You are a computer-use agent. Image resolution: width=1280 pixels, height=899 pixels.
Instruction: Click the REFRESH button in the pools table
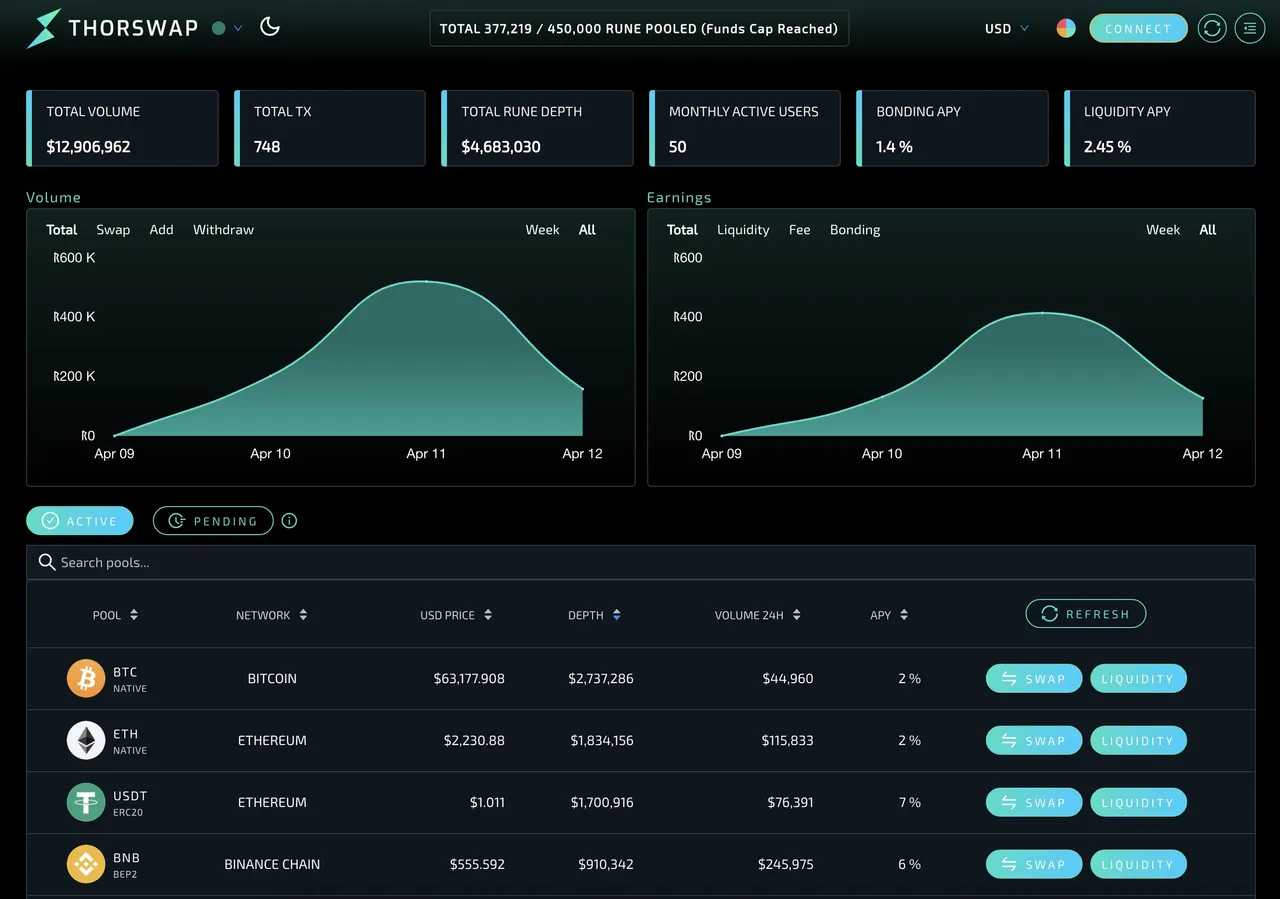click(1086, 614)
